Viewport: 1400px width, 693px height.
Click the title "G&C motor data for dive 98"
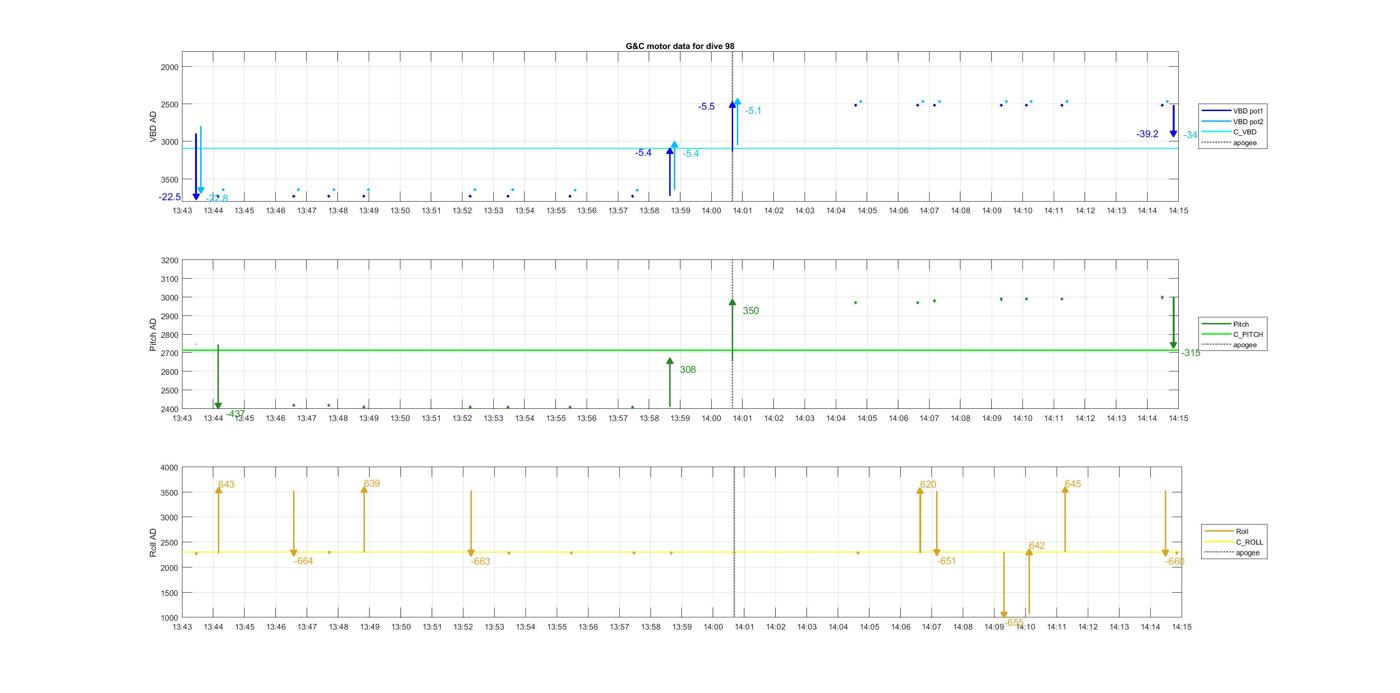(x=680, y=46)
